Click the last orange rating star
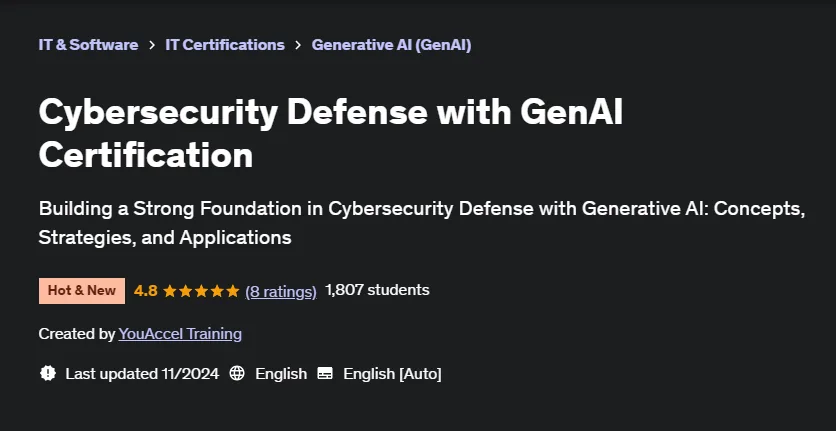 pyautogui.click(x=233, y=291)
